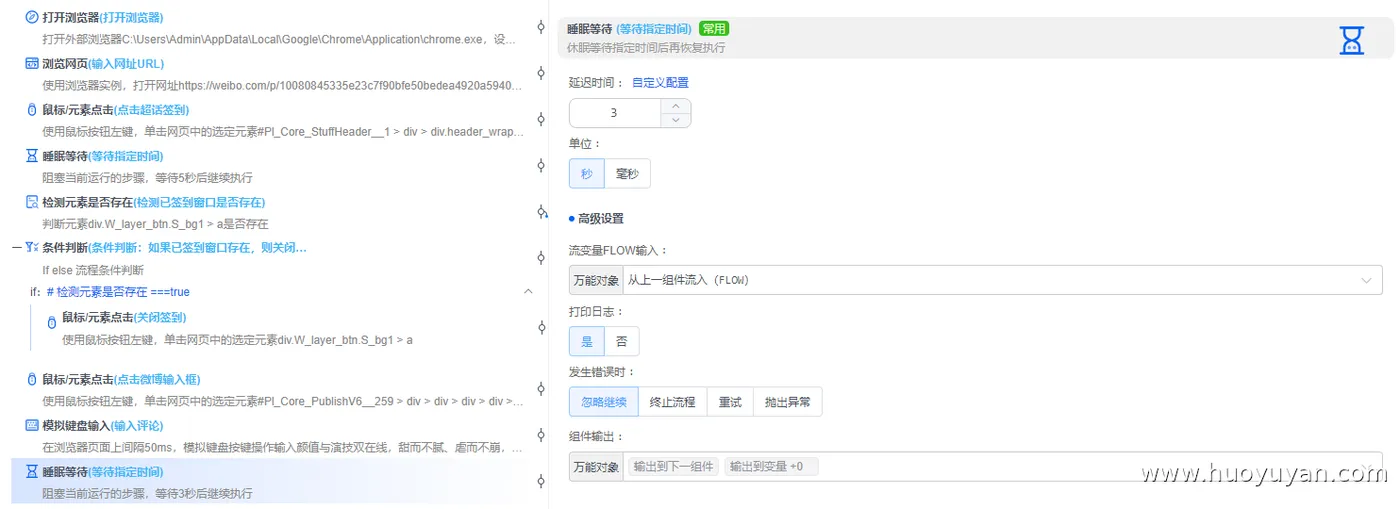Select the 毫秒 unit option

coord(627,174)
